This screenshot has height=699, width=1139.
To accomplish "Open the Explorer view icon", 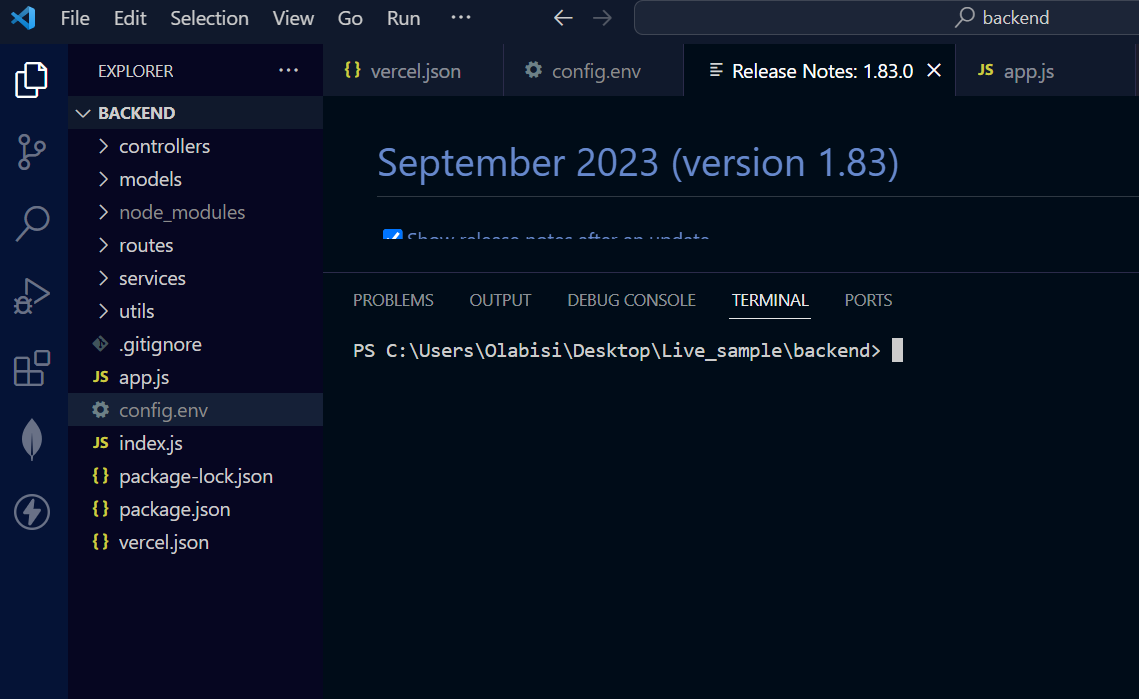I will pos(31,82).
